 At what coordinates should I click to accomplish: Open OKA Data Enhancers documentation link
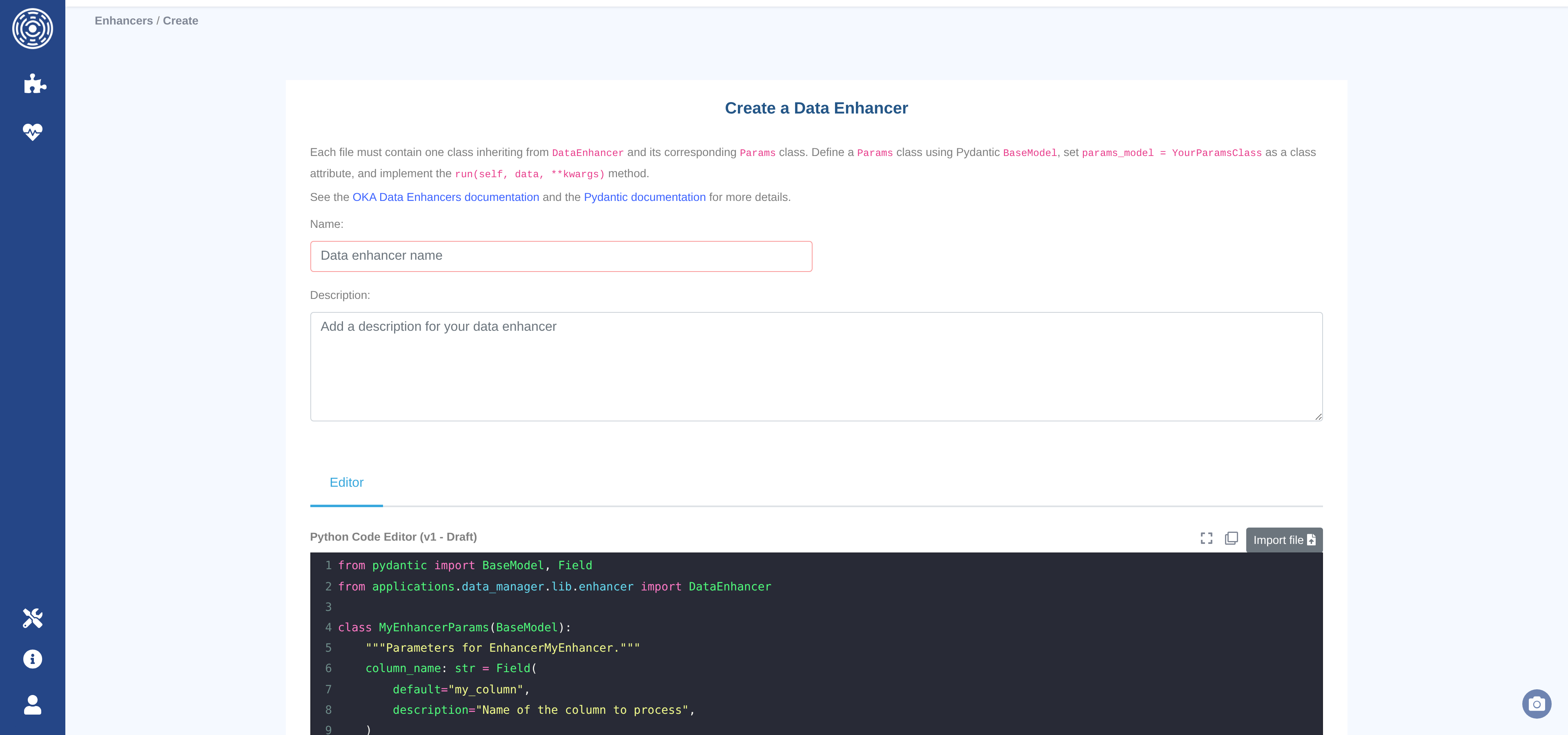445,197
